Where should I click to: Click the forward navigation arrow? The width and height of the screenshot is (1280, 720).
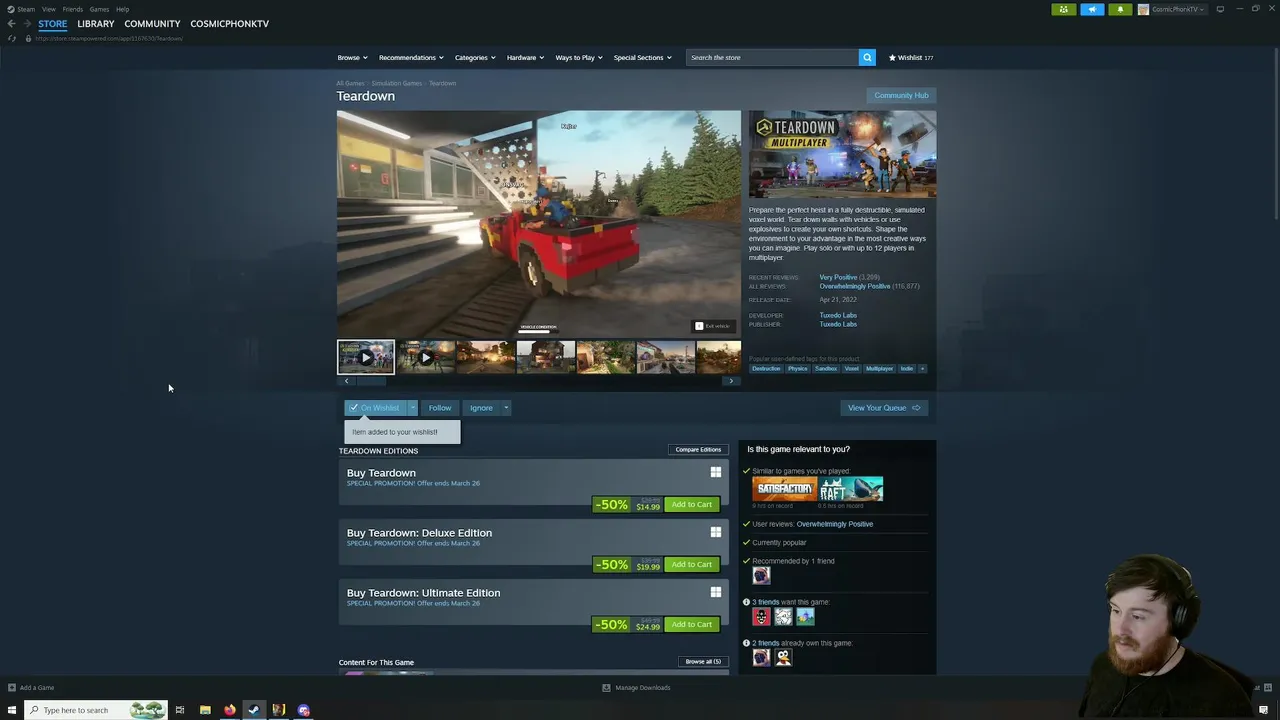coord(27,24)
